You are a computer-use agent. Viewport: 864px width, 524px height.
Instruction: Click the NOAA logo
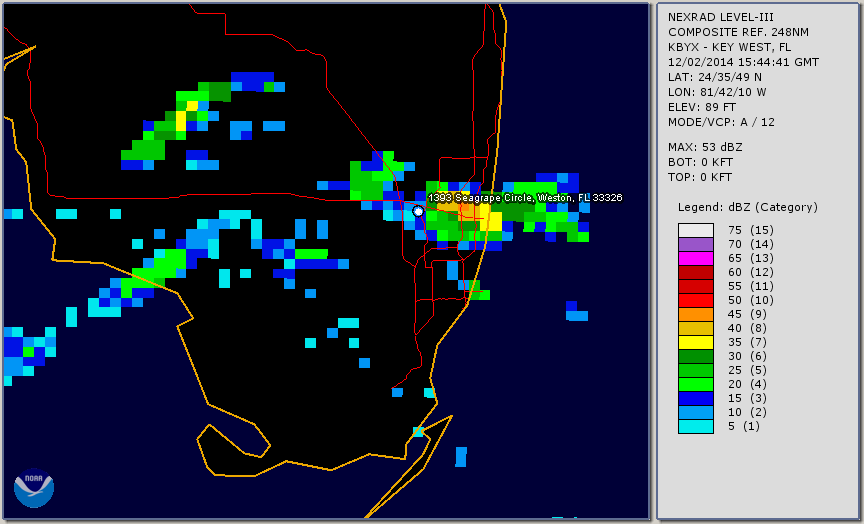pyautogui.click(x=34, y=488)
